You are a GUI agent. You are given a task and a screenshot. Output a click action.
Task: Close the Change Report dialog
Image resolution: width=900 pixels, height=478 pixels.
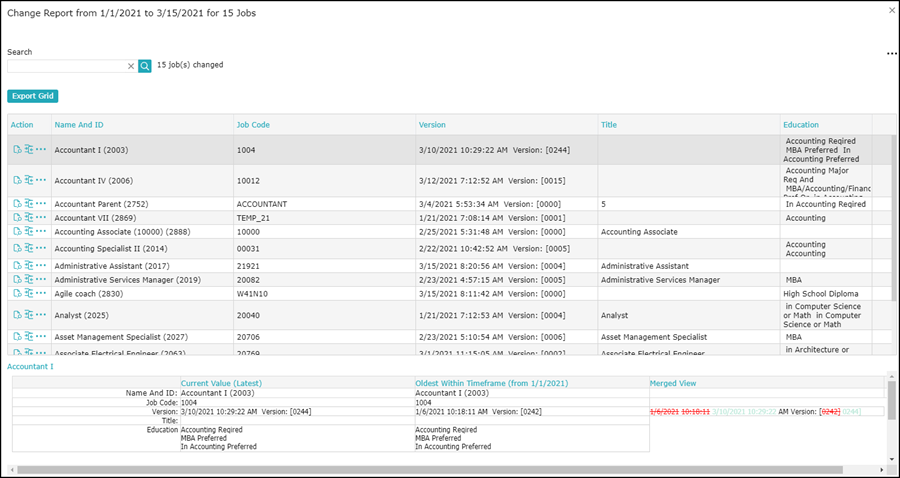892,10
